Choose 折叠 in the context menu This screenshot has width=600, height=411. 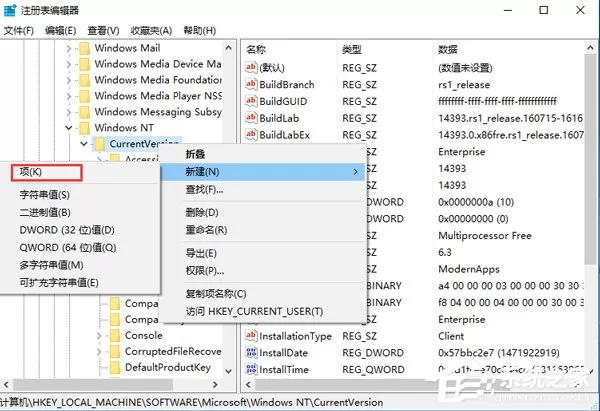262,154
